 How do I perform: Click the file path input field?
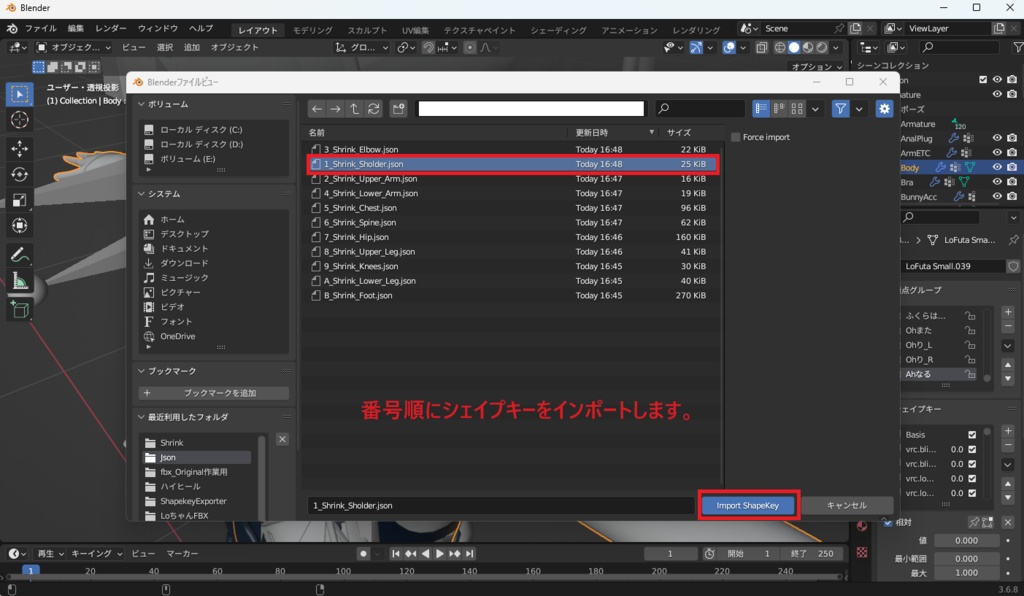(531, 109)
